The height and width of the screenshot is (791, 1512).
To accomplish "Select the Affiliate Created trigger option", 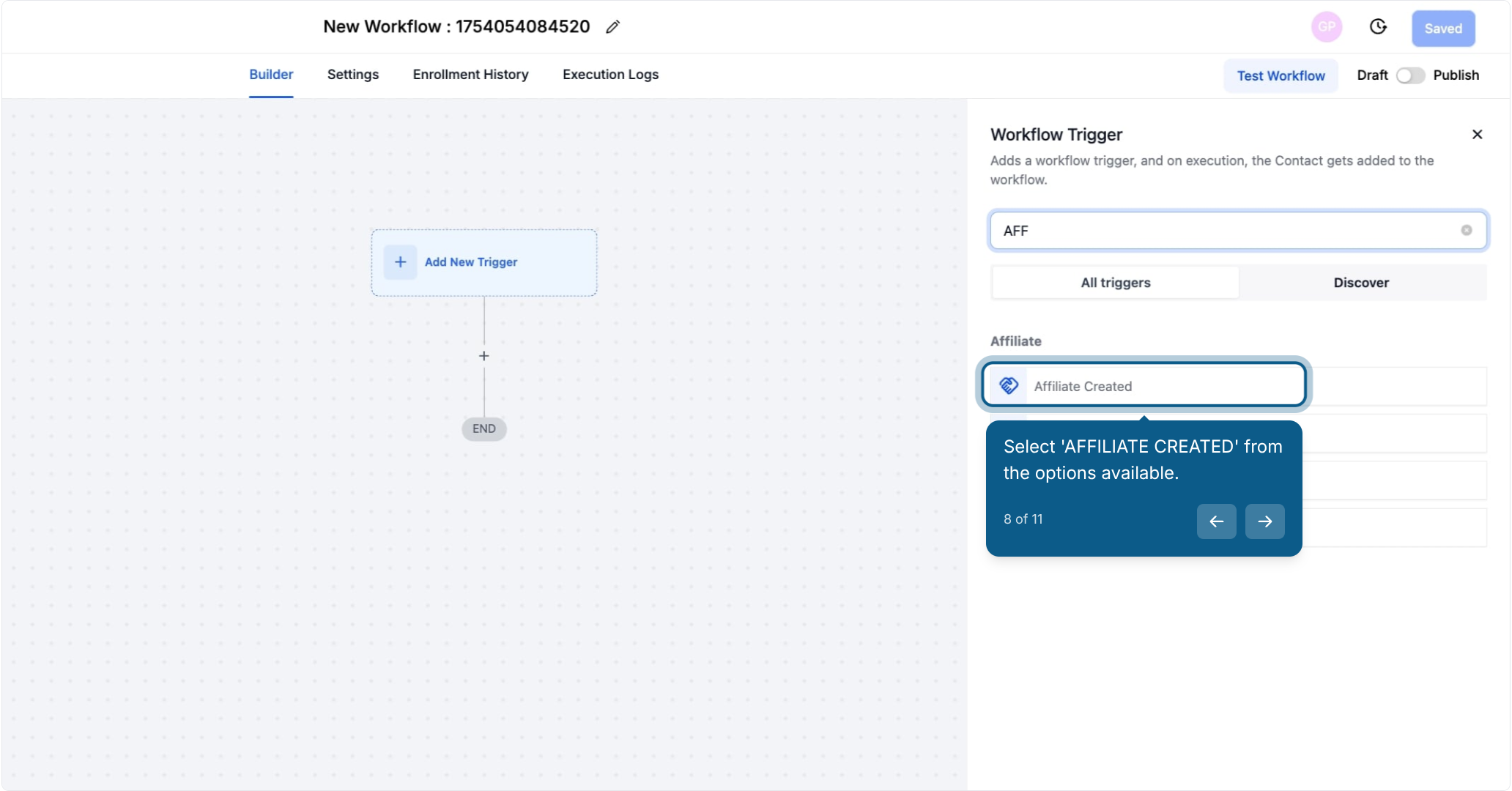I will (x=1144, y=385).
